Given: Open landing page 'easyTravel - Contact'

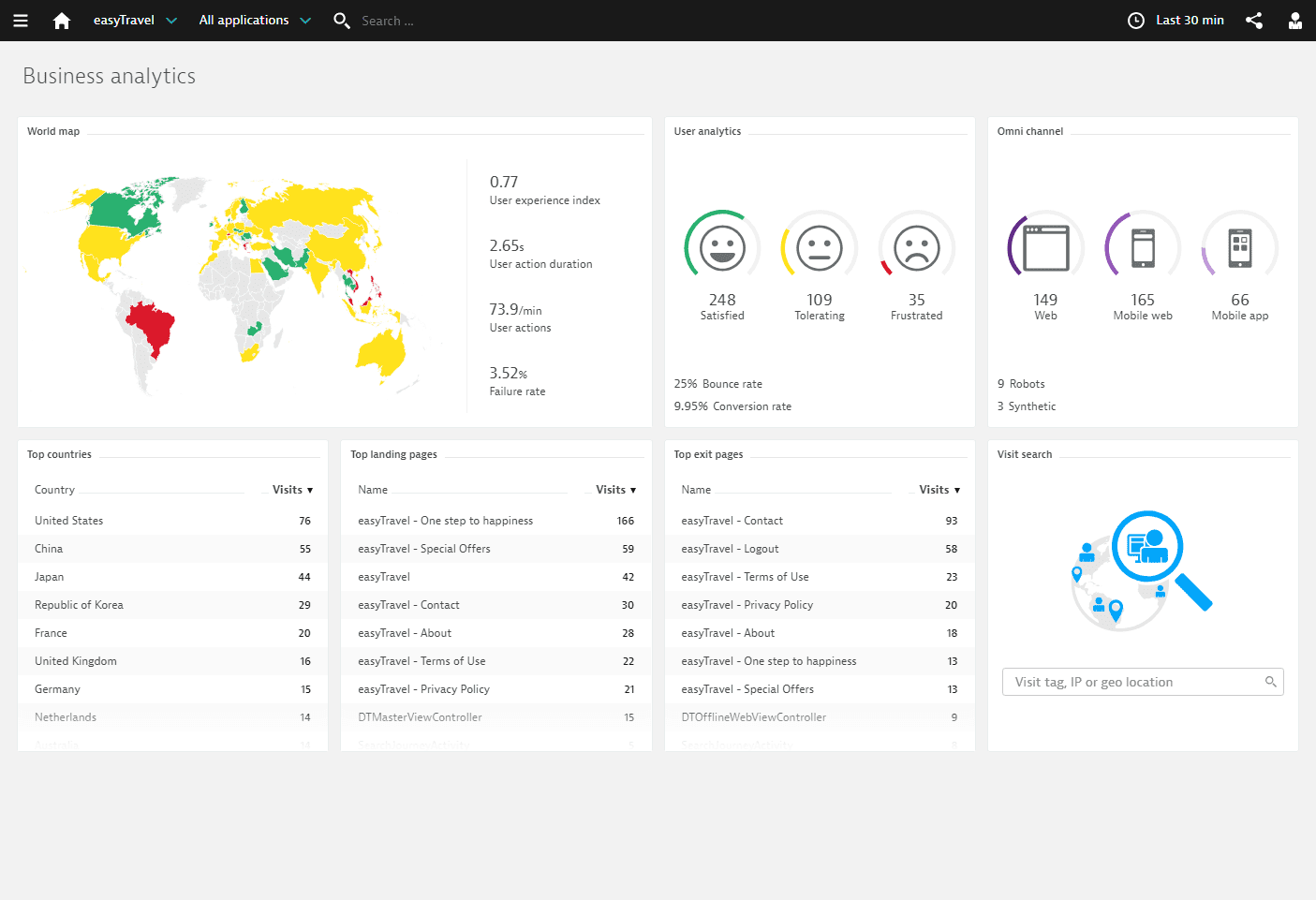Looking at the screenshot, I should click(408, 605).
